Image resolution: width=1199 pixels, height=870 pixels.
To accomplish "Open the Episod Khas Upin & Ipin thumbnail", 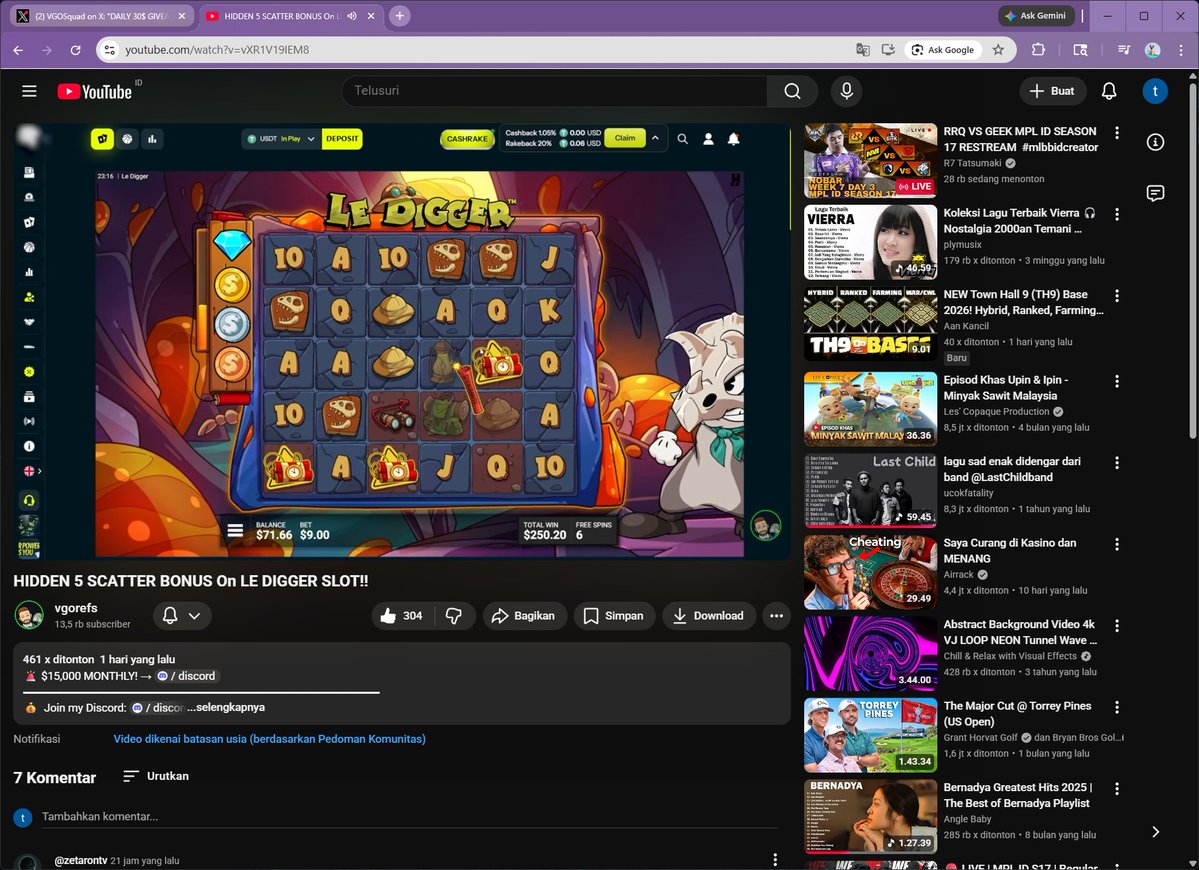I will click(x=870, y=409).
